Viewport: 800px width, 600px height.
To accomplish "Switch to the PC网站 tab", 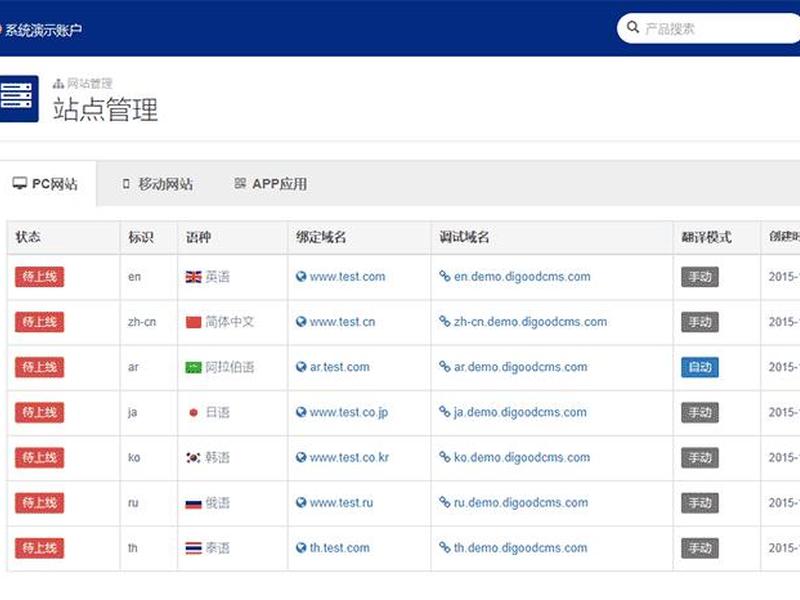I will [x=48, y=184].
